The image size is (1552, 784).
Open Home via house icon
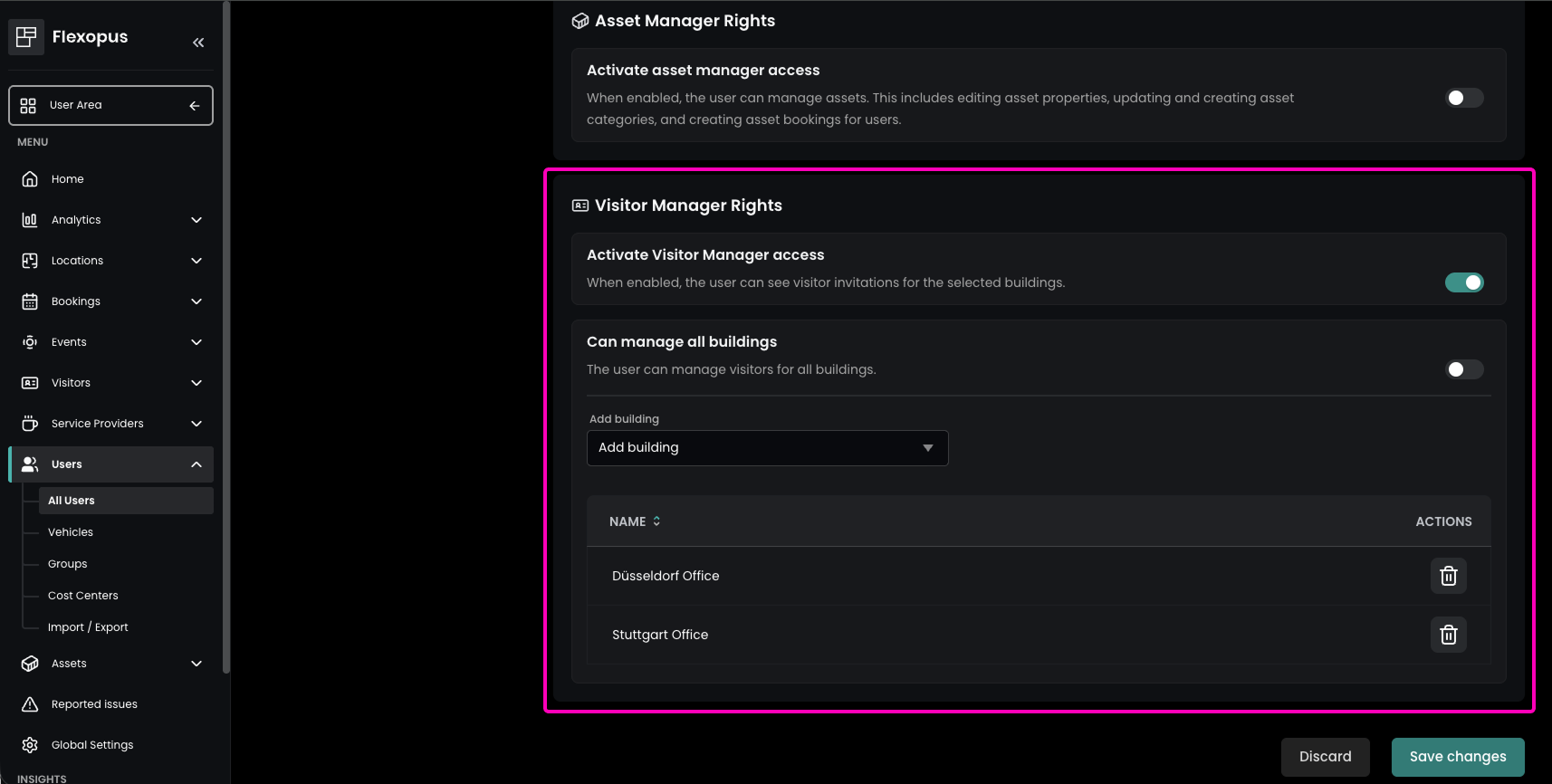click(x=30, y=179)
